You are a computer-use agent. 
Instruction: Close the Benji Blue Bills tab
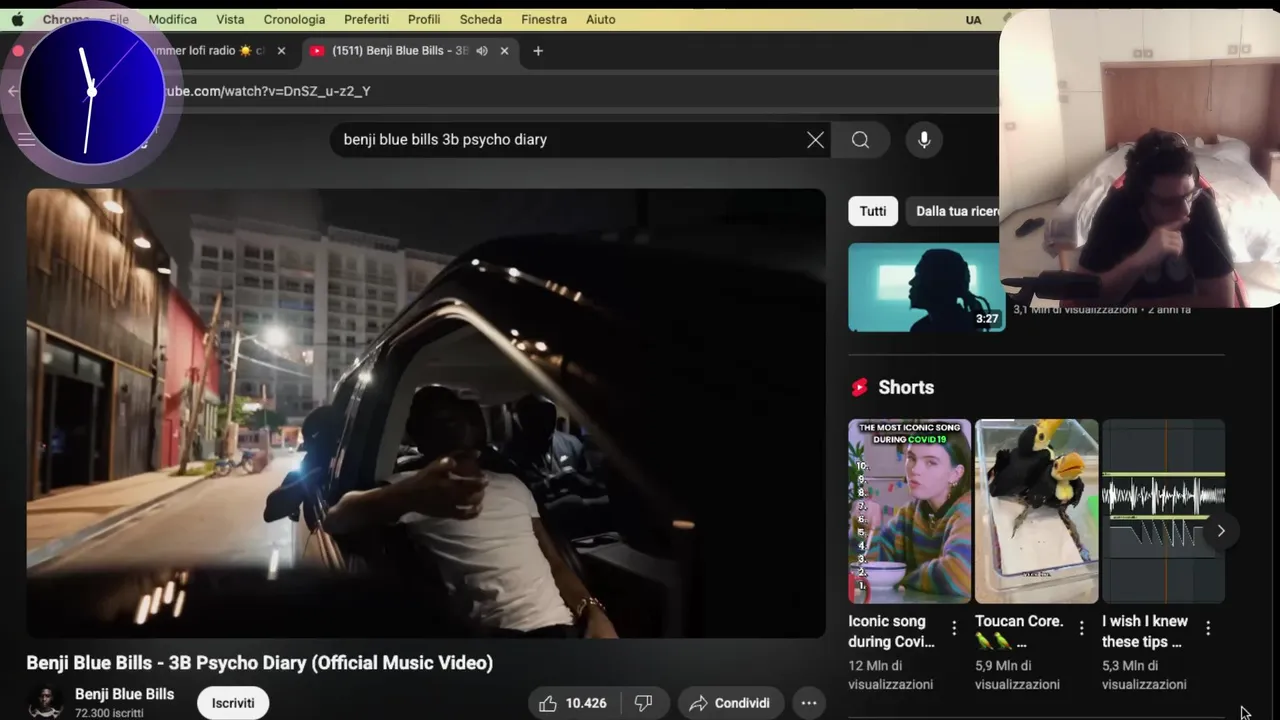click(x=504, y=51)
